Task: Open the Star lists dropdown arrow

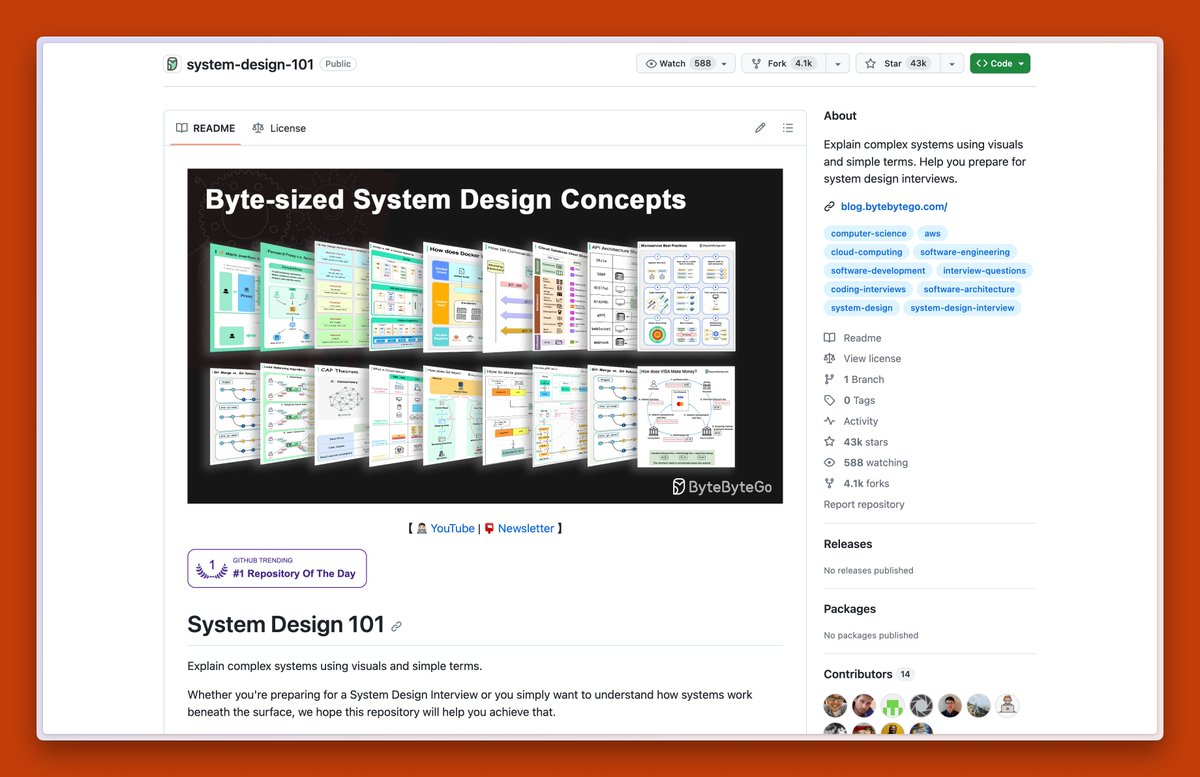Action: pyautogui.click(x=953, y=63)
